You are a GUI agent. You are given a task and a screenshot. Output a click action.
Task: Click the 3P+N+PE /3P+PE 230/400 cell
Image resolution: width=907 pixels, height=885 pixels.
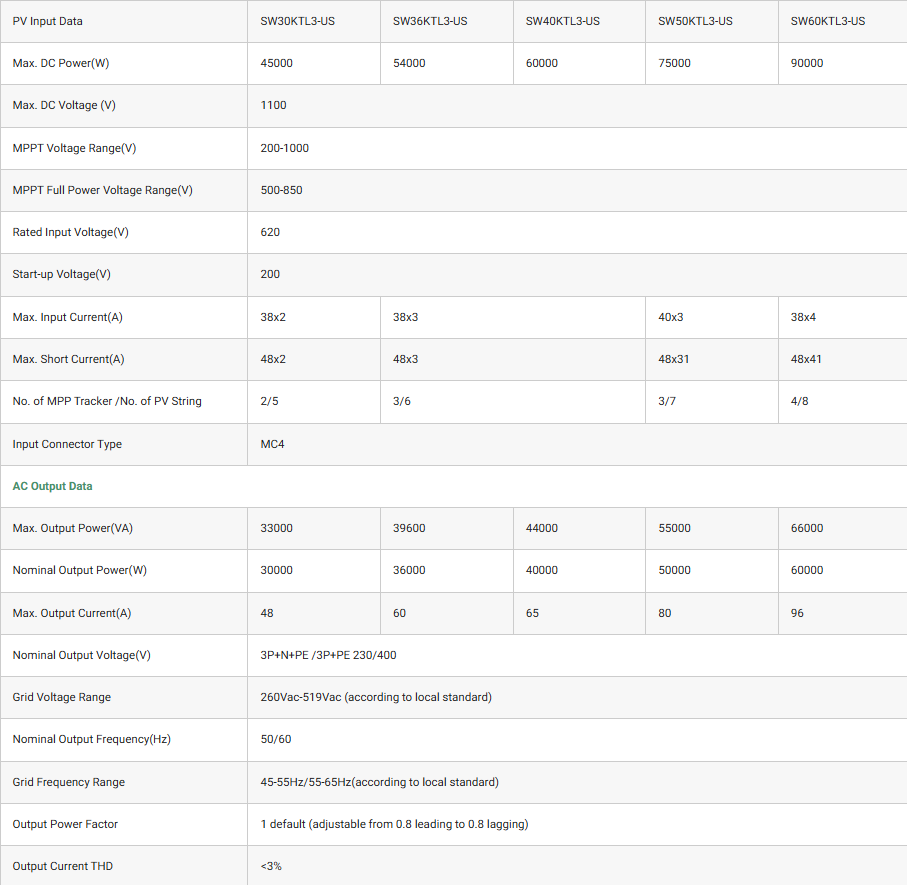coord(328,655)
